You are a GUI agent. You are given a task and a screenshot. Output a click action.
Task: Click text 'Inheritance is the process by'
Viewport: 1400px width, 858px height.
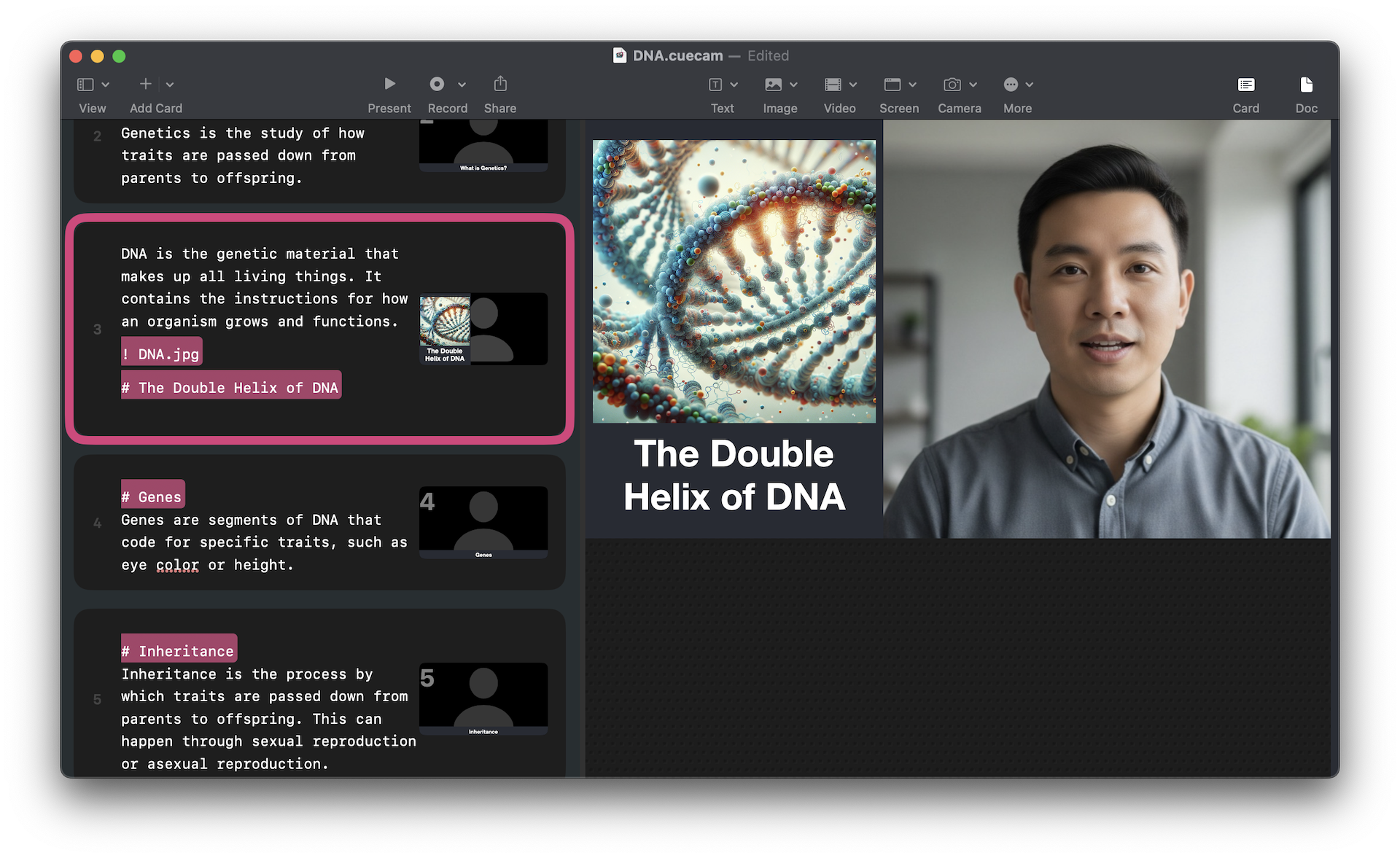click(x=247, y=674)
